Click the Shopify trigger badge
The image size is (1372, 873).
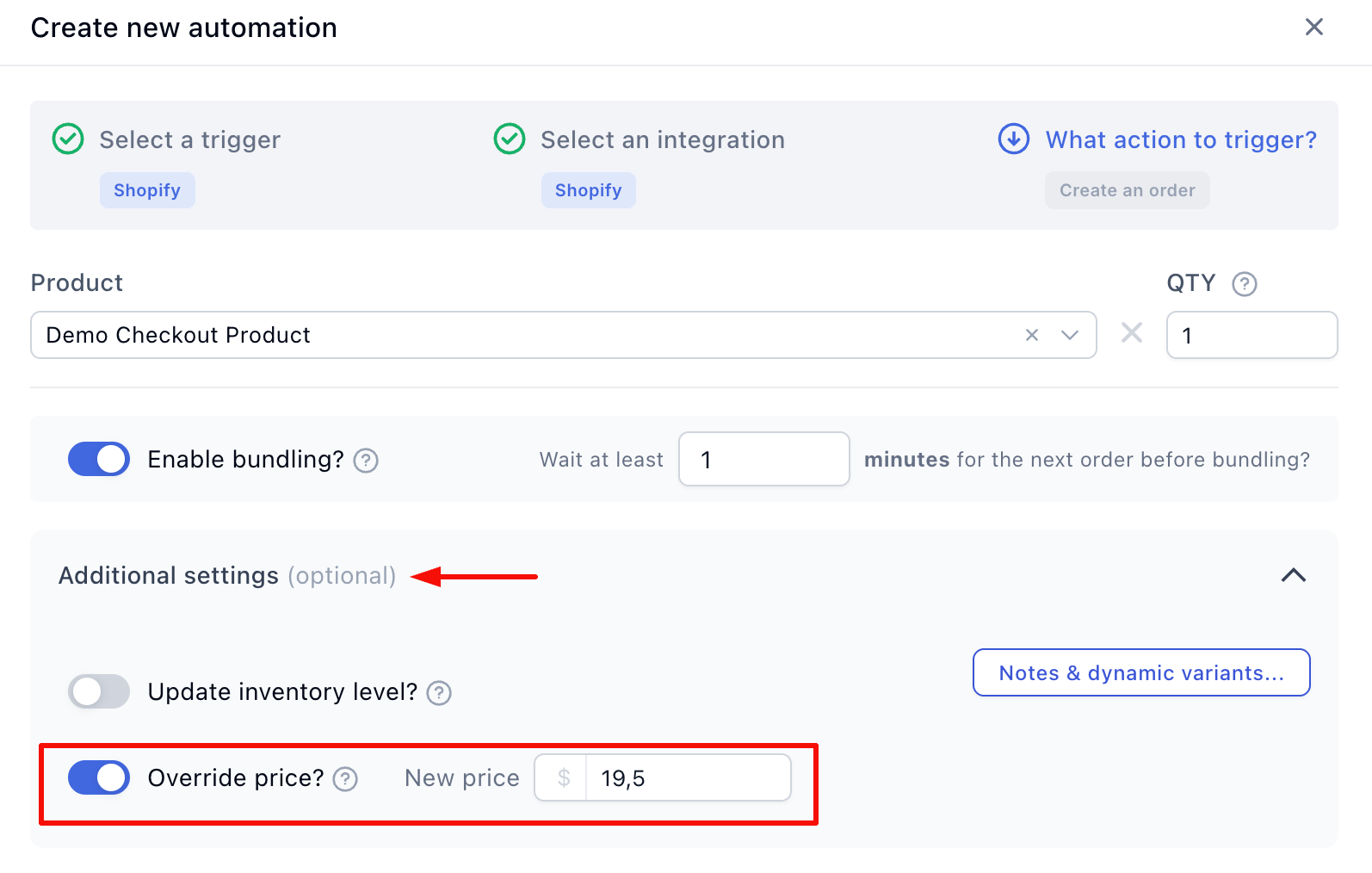147,190
